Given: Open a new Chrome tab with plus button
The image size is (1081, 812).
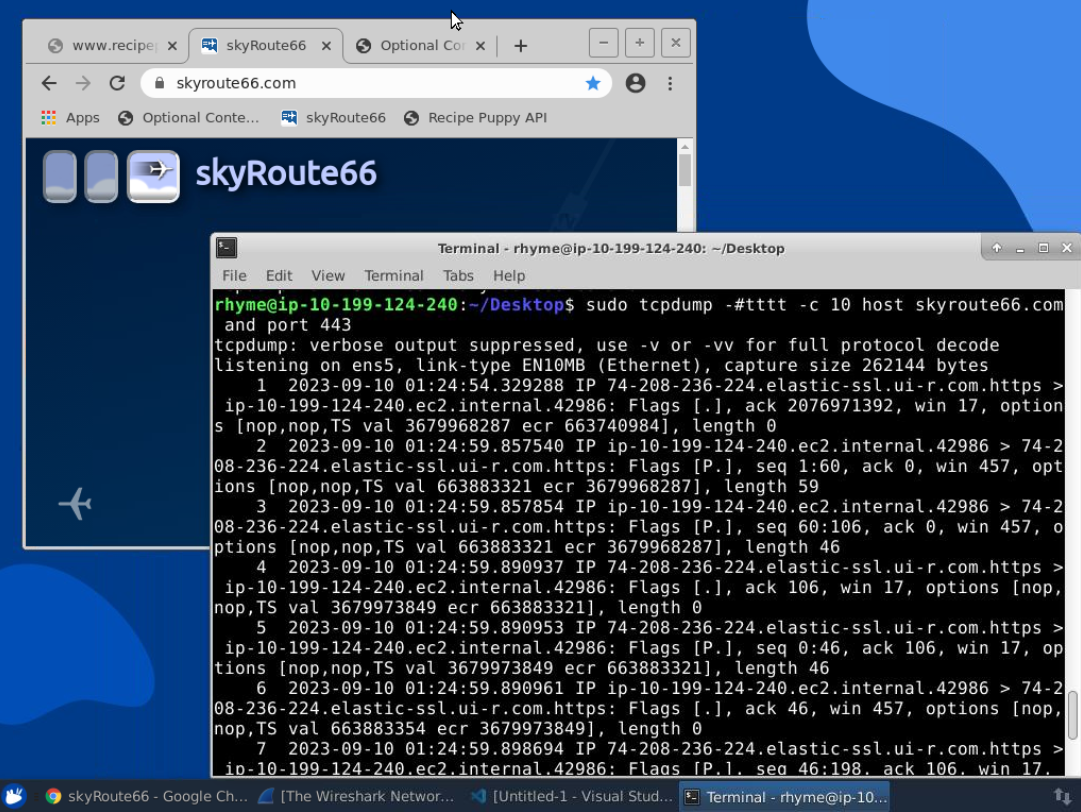Looking at the screenshot, I should 521,45.
